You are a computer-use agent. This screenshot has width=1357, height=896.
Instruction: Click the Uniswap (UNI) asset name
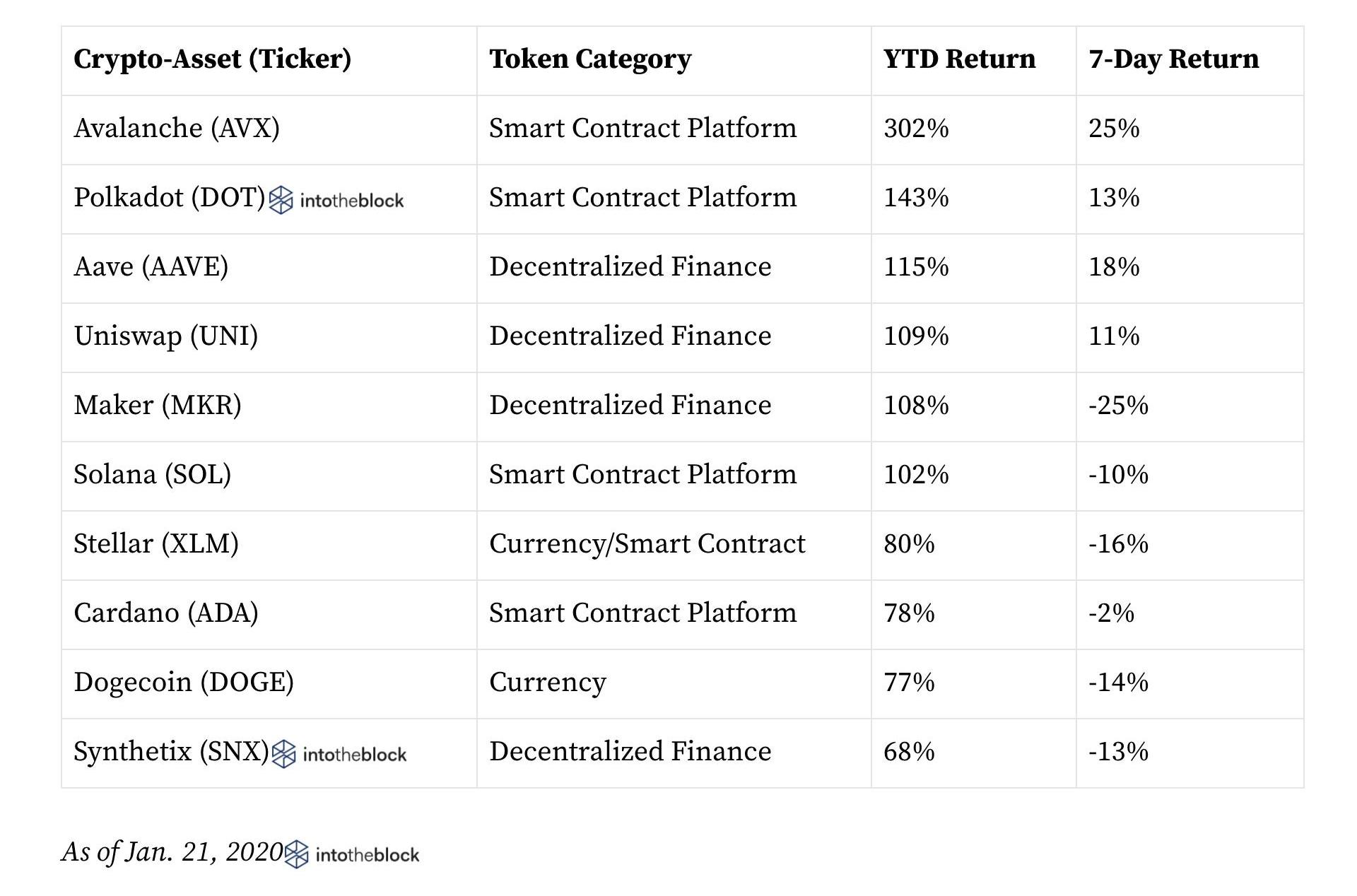click(166, 336)
